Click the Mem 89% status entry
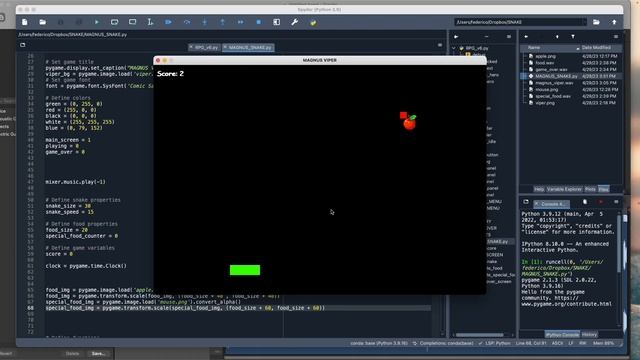640x360 pixels. (603, 343)
